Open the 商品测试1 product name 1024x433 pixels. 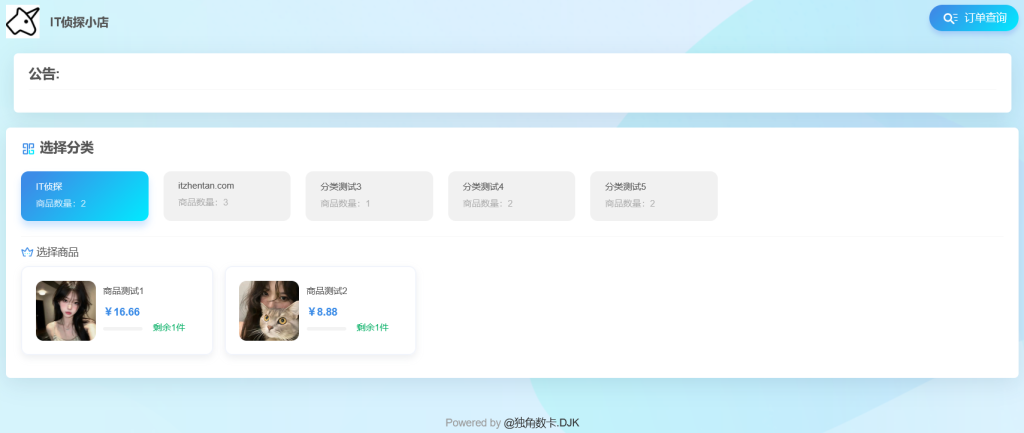coord(124,291)
